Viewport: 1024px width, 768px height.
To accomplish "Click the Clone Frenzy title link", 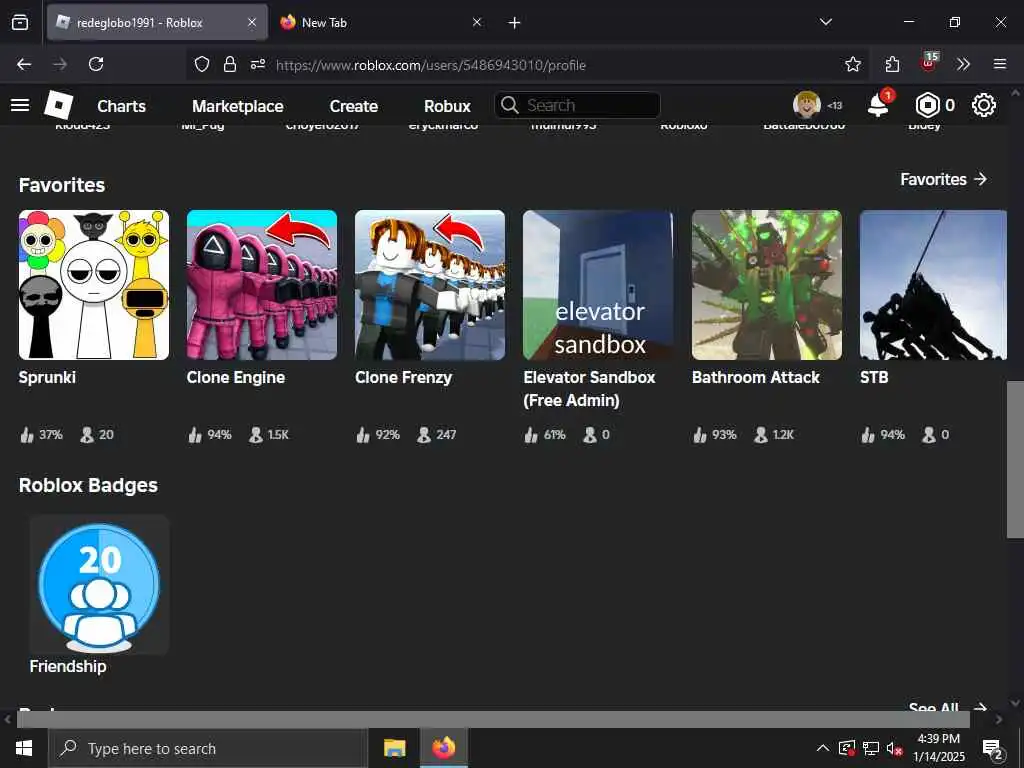I will [403, 377].
